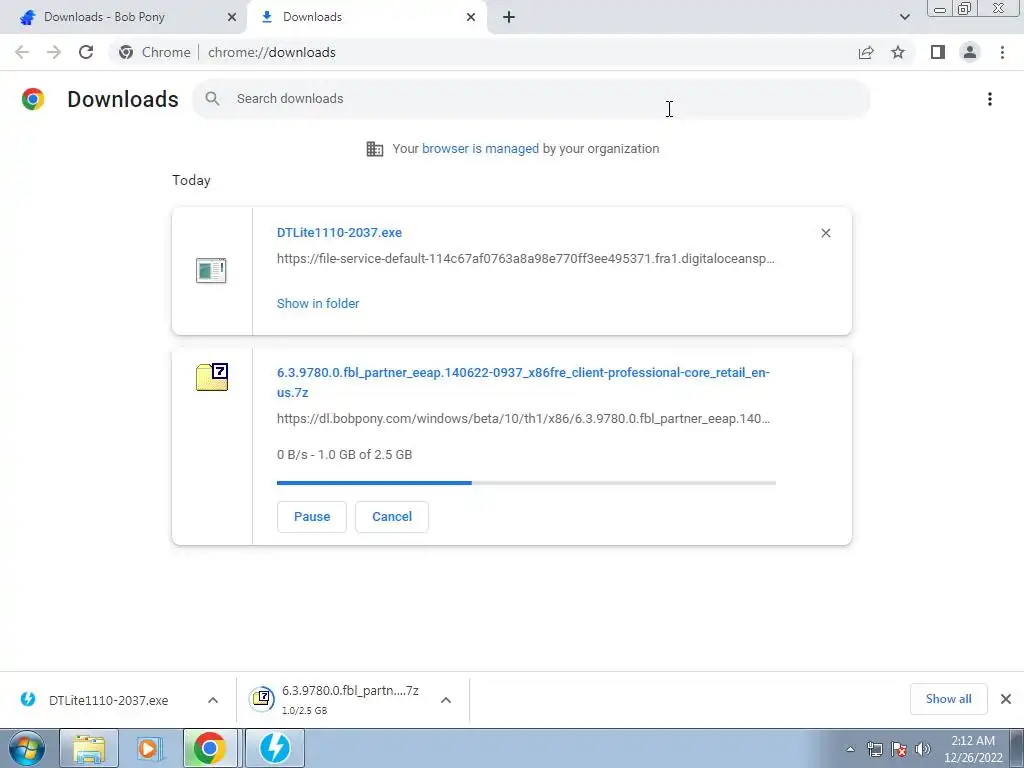1024x768 pixels.
Task: Click the 7z archive file icon
Action: 212,377
